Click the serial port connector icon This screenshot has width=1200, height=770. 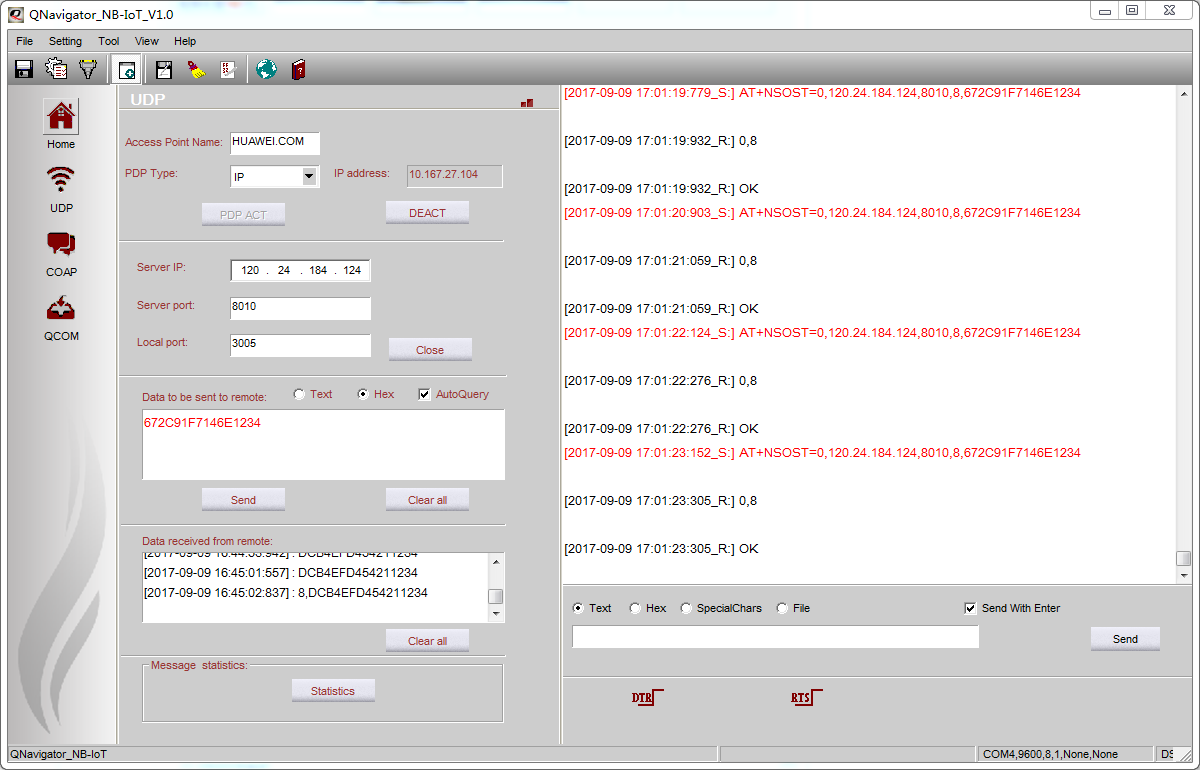point(89,69)
